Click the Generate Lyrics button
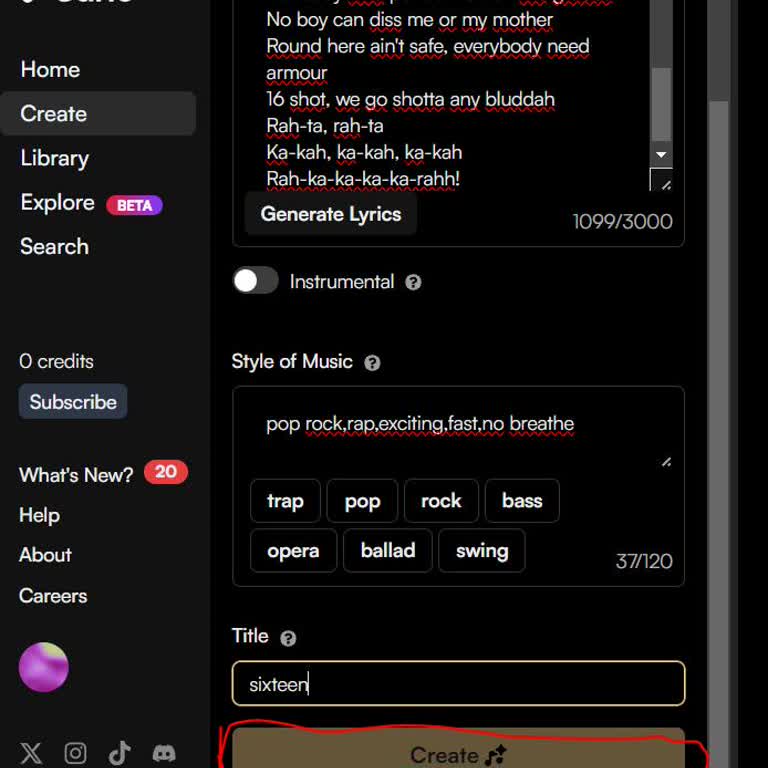This screenshot has width=768, height=768. 331,214
